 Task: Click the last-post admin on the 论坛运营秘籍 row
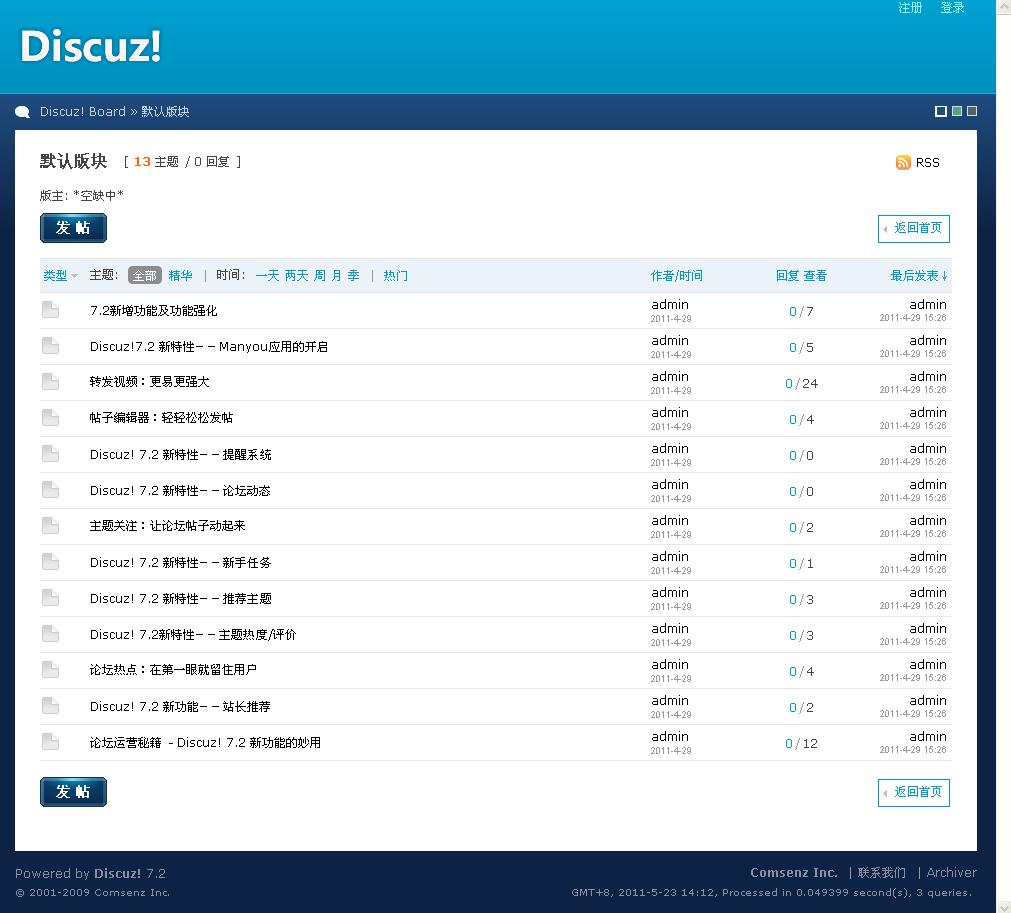pos(928,736)
